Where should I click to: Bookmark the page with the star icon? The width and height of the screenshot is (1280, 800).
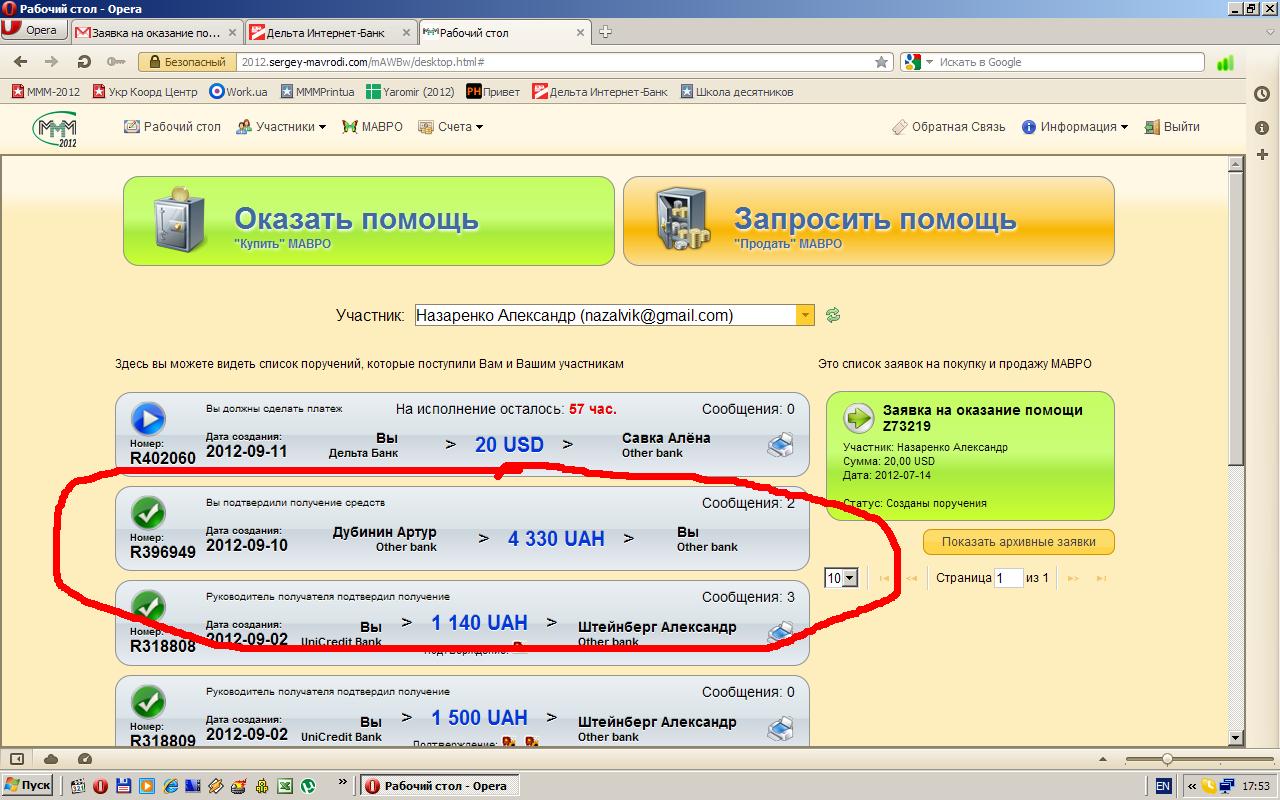[881, 62]
